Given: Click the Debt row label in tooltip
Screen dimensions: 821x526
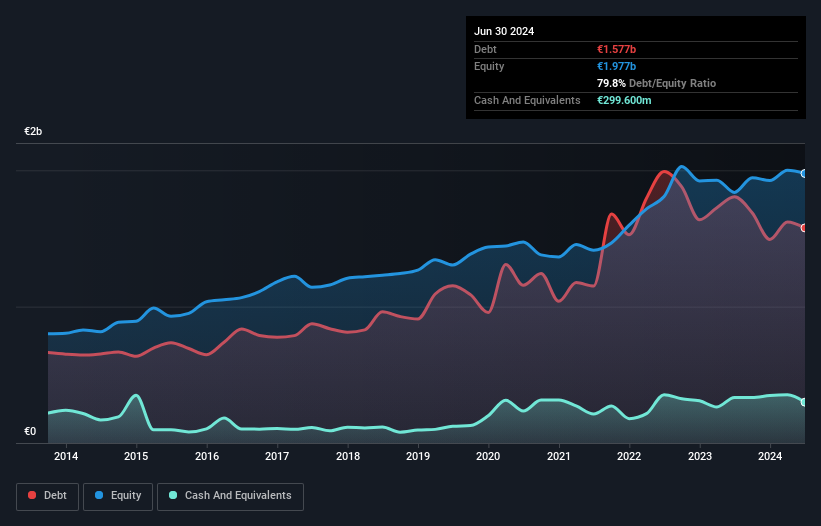Looking at the screenshot, I should pos(485,49).
